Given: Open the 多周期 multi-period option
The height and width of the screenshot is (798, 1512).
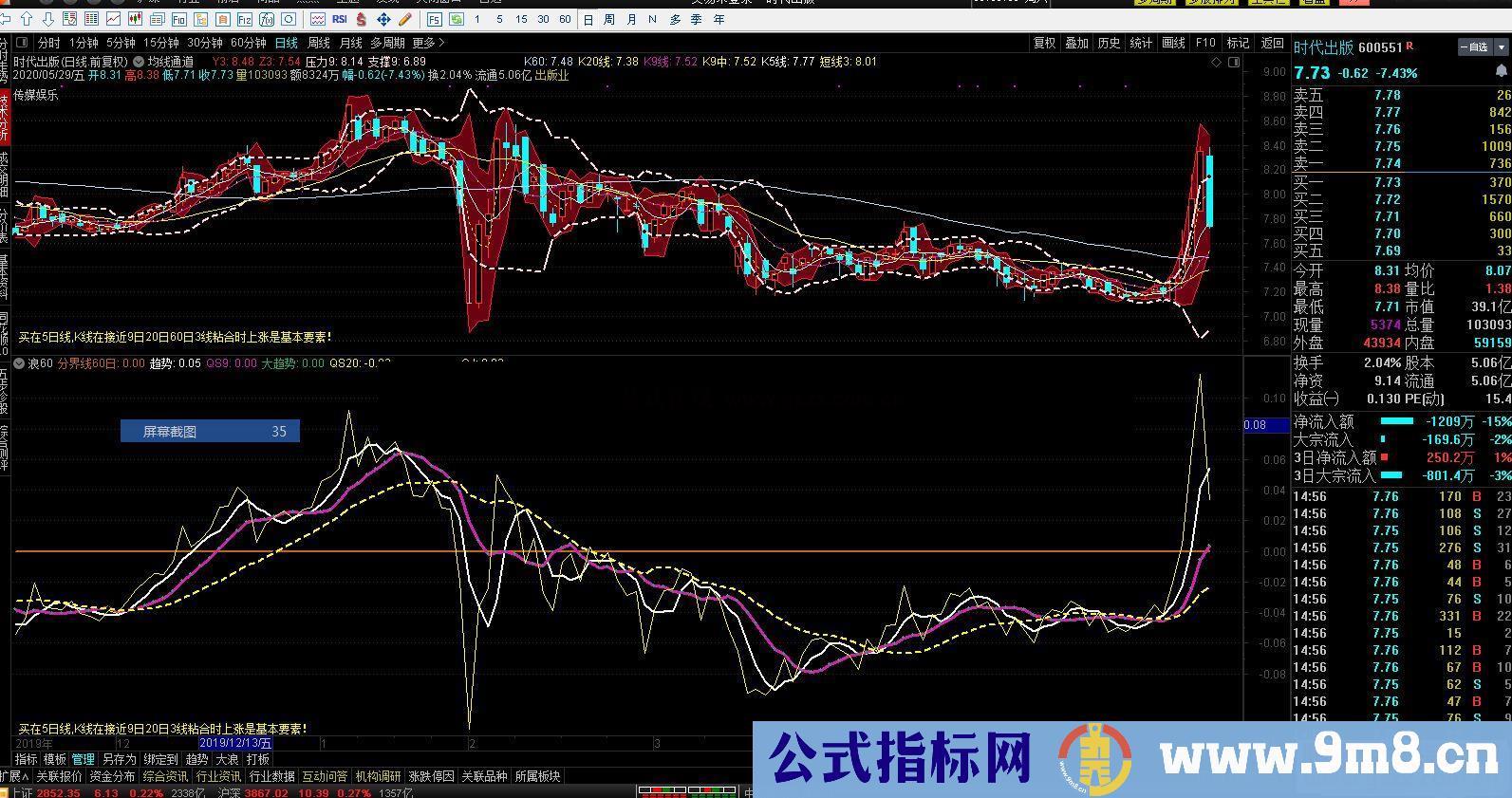Looking at the screenshot, I should (x=387, y=43).
